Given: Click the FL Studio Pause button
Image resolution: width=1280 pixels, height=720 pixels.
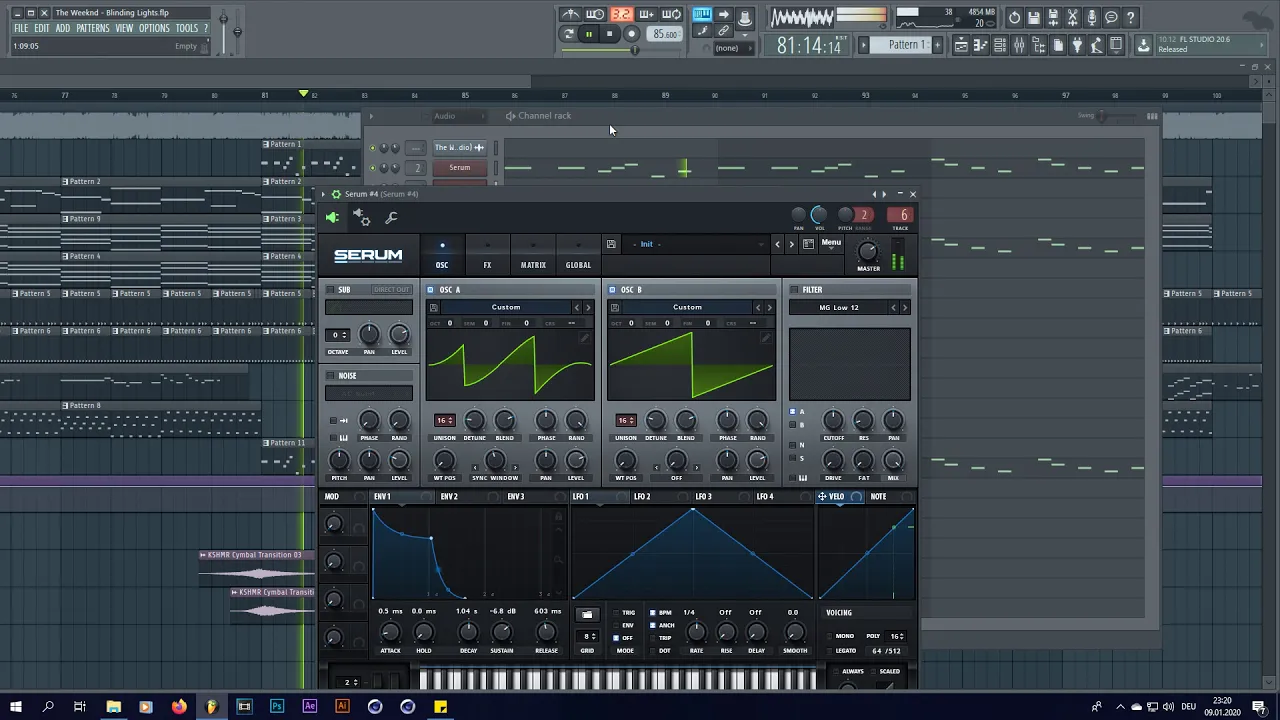Looking at the screenshot, I should [589, 34].
